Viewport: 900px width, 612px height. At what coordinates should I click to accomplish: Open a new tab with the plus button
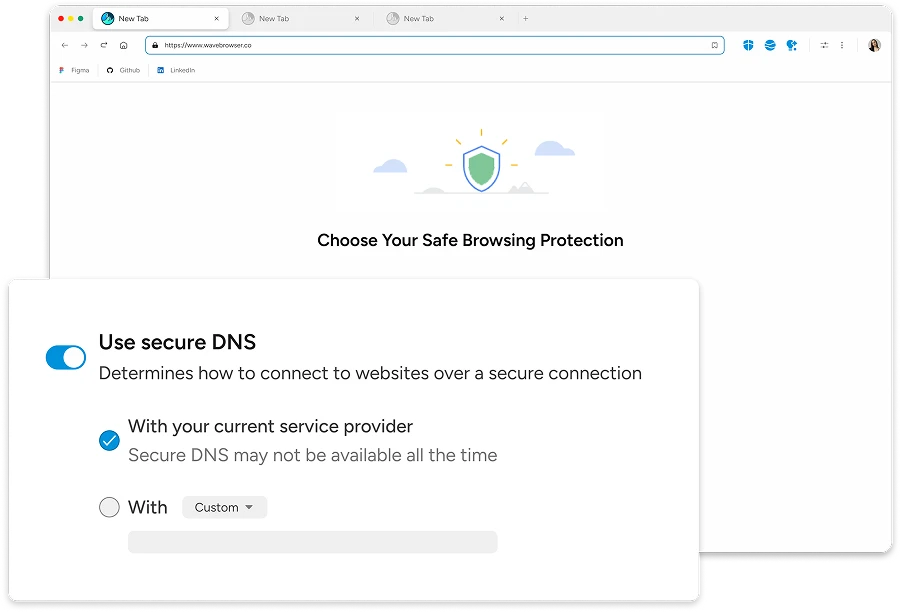(x=524, y=18)
